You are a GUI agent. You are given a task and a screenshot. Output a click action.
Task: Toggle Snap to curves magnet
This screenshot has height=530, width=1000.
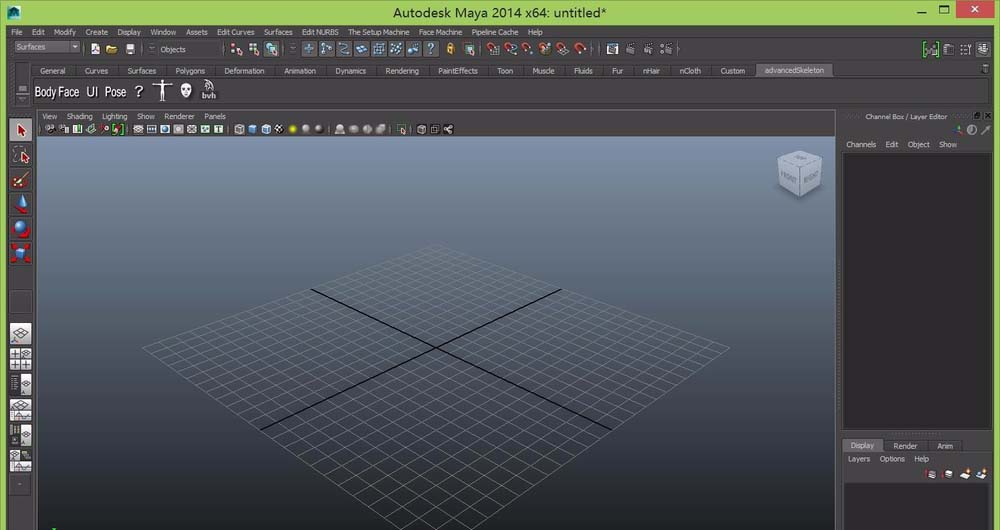(510, 48)
